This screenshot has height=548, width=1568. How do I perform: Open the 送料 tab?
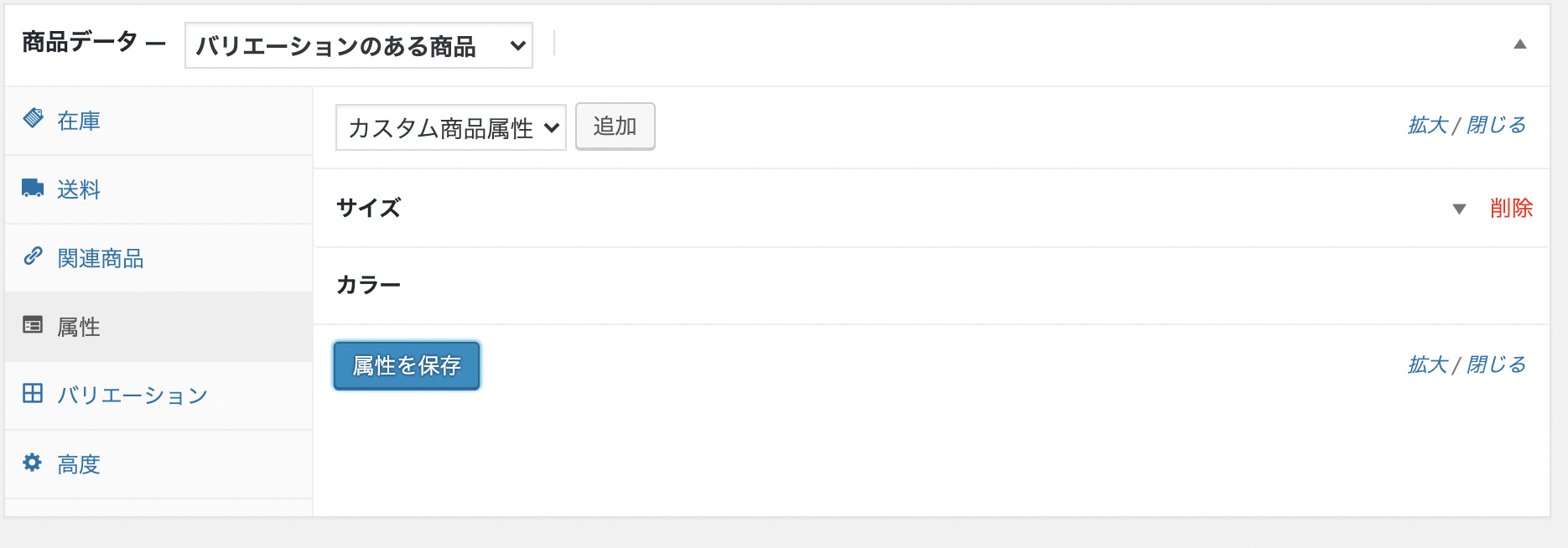(79, 190)
